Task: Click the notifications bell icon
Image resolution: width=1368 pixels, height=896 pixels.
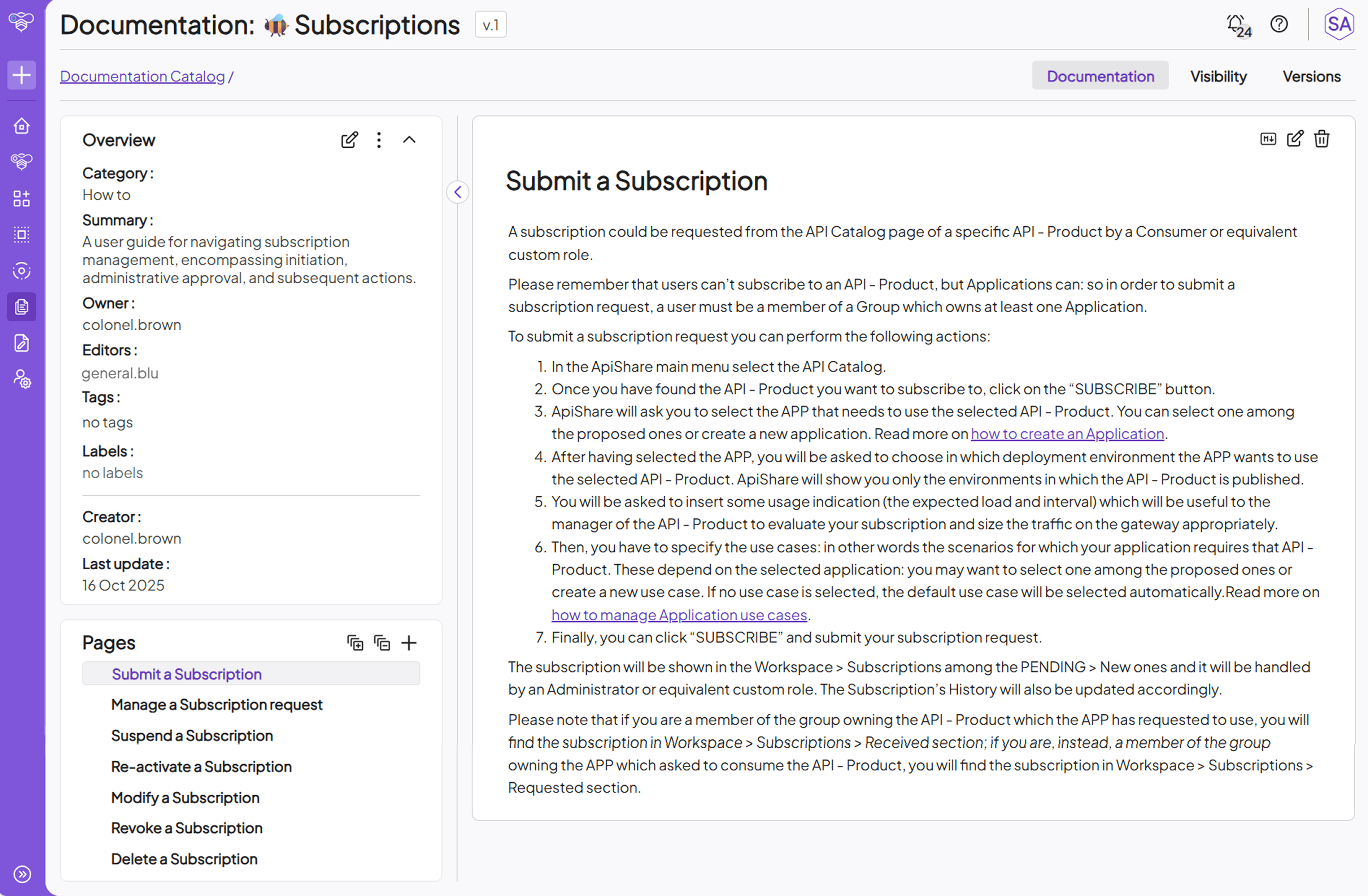Action: 1236,25
